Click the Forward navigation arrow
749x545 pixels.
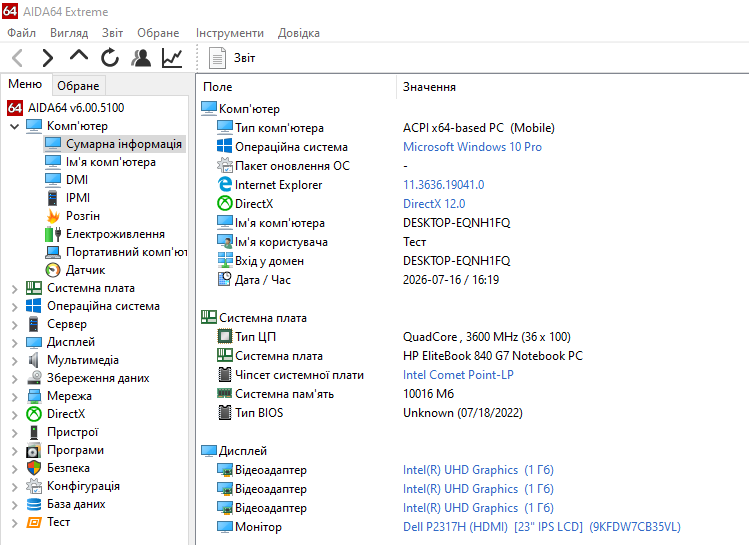point(47,58)
